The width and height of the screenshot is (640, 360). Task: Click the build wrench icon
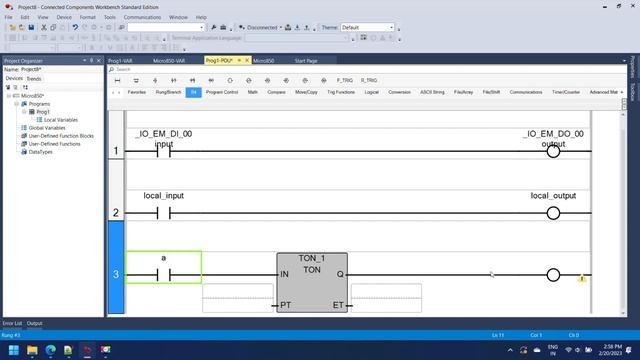[x=213, y=27]
